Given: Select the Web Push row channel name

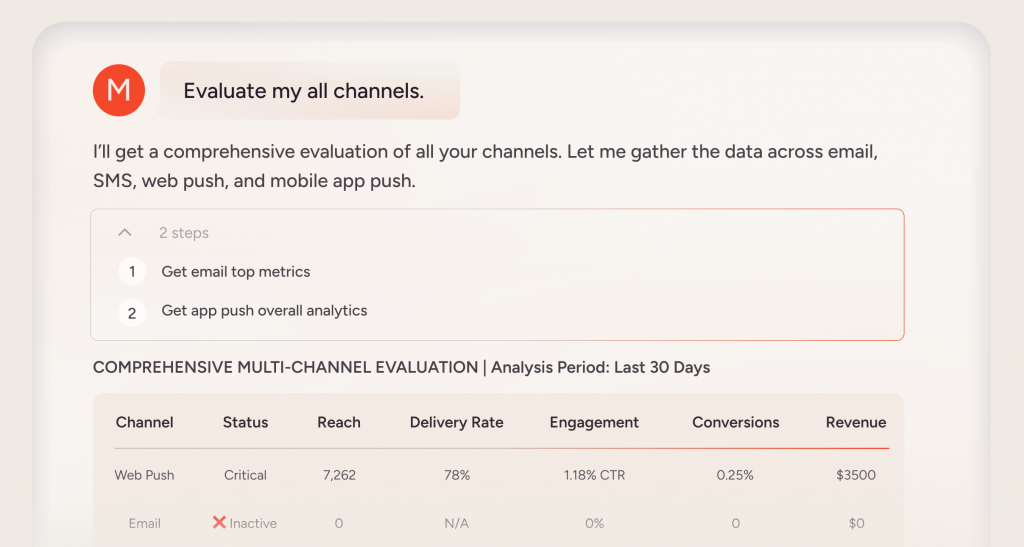Looking at the screenshot, I should [x=145, y=475].
